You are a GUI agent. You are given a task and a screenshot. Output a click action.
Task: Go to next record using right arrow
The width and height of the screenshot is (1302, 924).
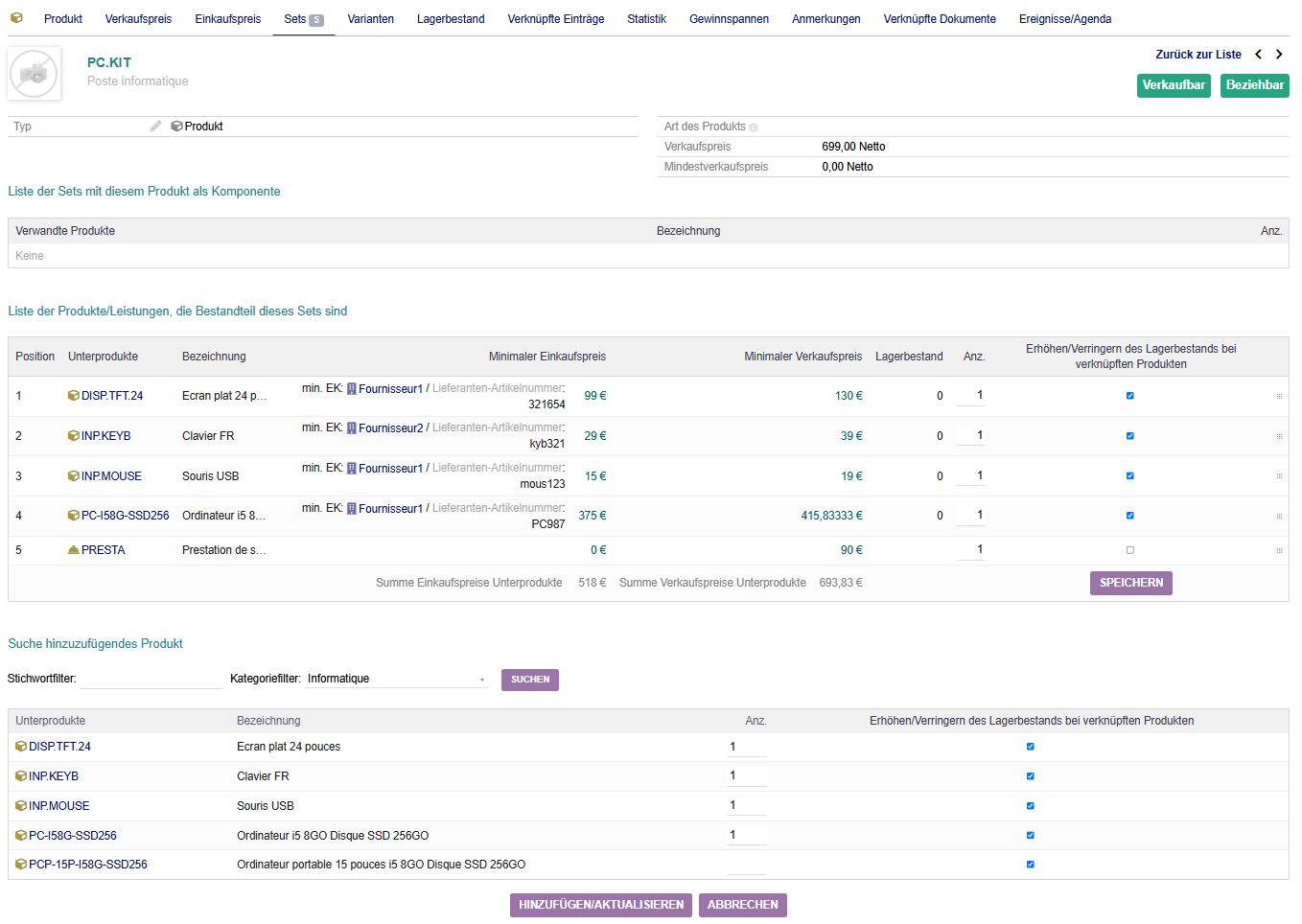(x=1279, y=55)
